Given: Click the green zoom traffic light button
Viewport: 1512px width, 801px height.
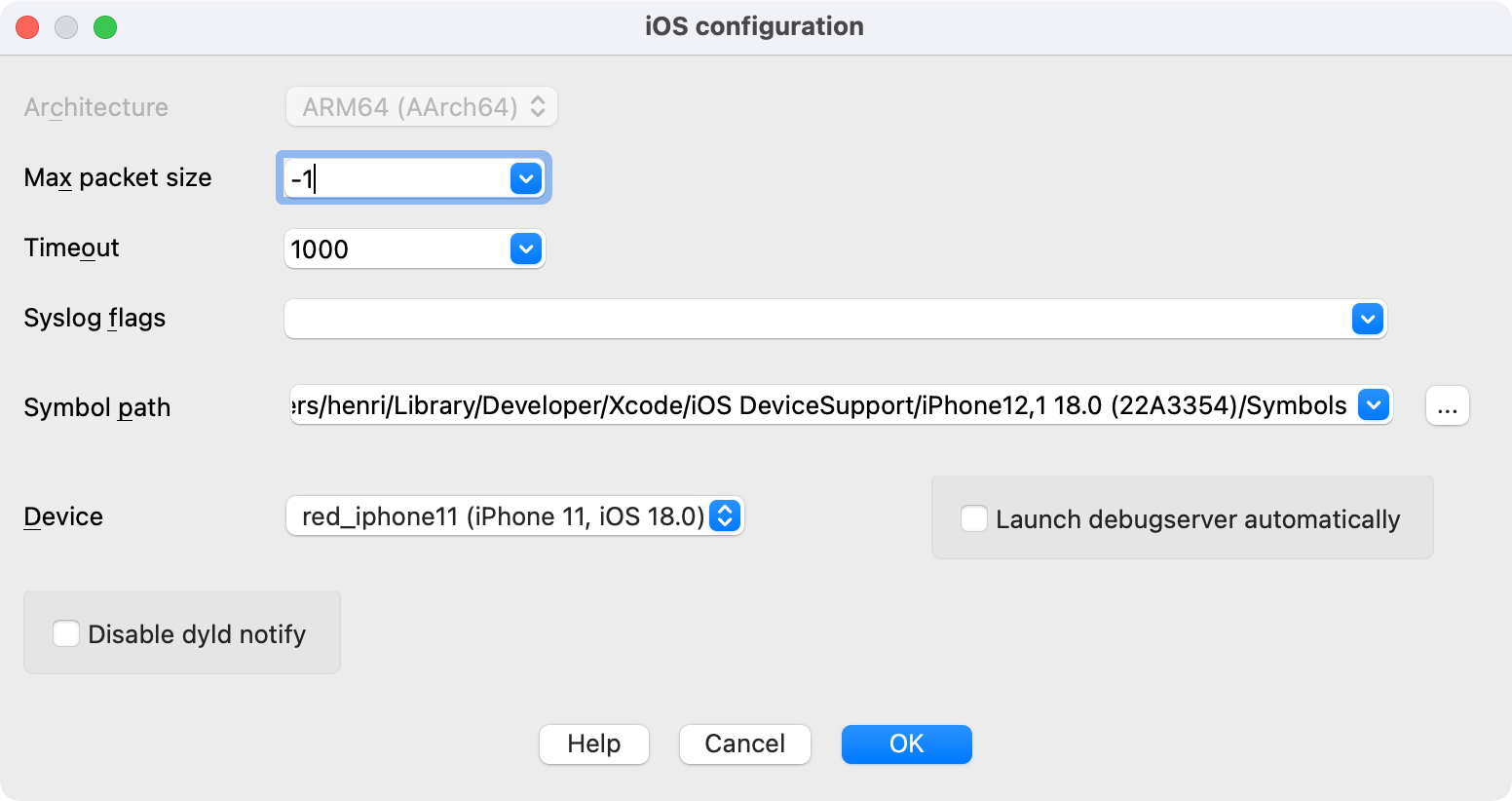Looking at the screenshot, I should click(107, 27).
